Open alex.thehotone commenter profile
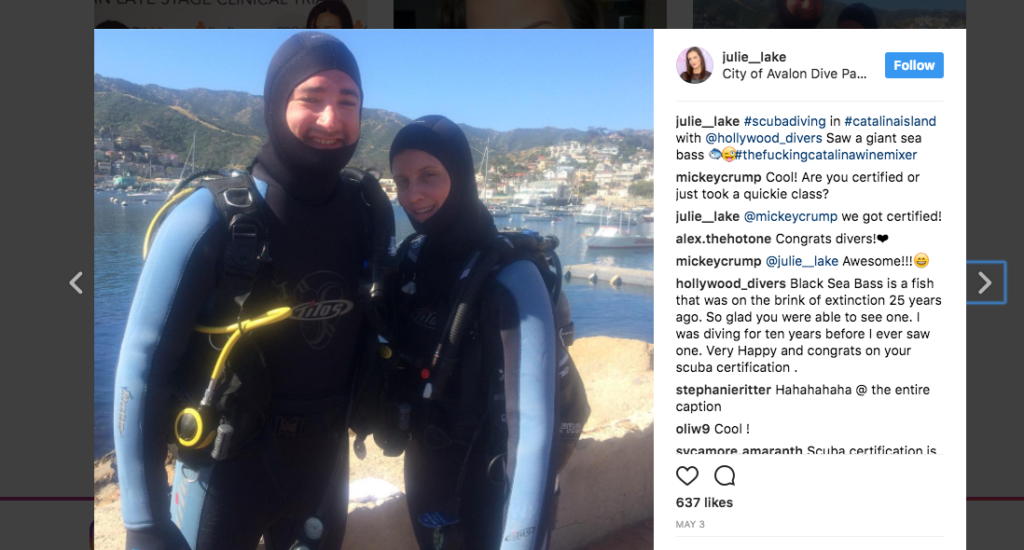Image resolution: width=1024 pixels, height=550 pixels. click(724, 238)
